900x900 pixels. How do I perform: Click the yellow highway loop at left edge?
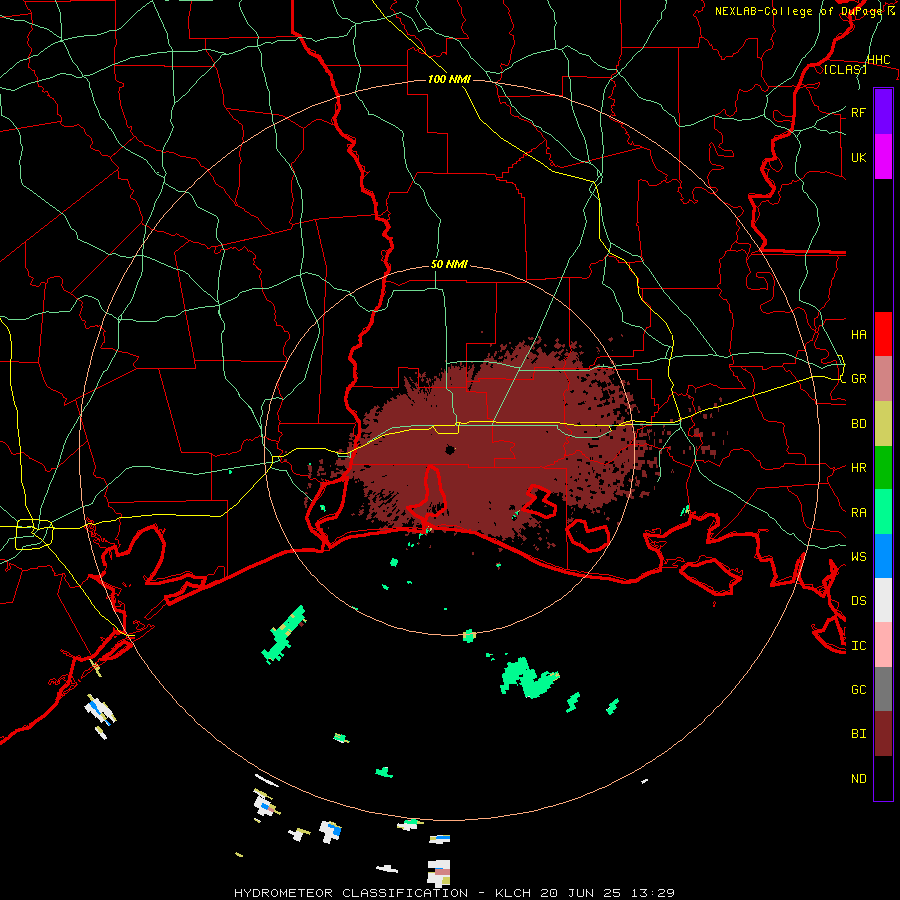[34, 534]
